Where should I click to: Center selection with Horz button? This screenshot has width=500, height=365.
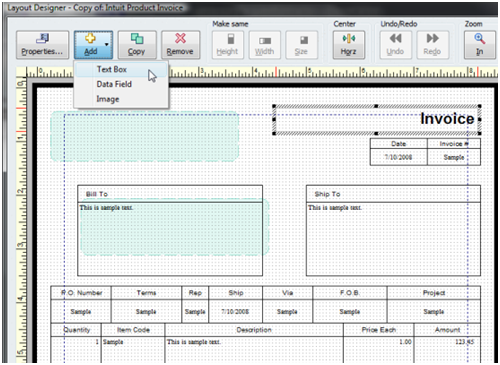[349, 45]
